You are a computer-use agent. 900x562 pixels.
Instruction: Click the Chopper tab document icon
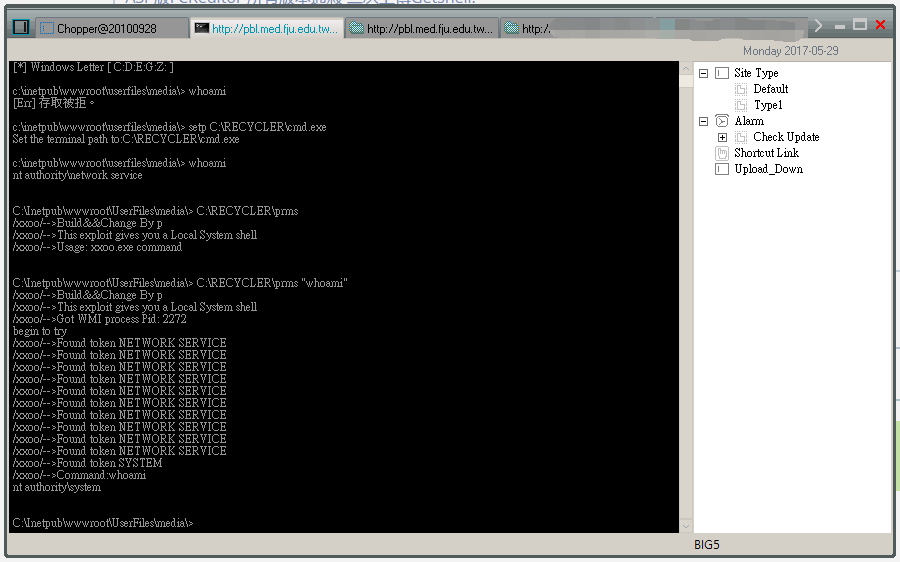[x=46, y=28]
